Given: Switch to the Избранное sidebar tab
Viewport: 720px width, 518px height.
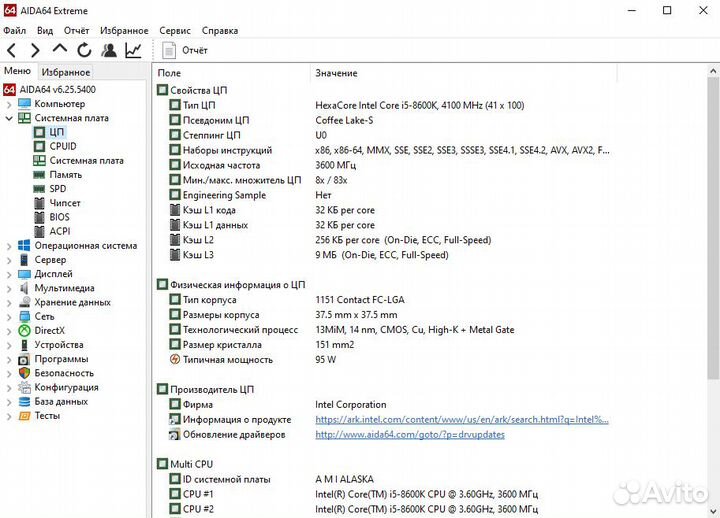Looking at the screenshot, I should 66,72.
